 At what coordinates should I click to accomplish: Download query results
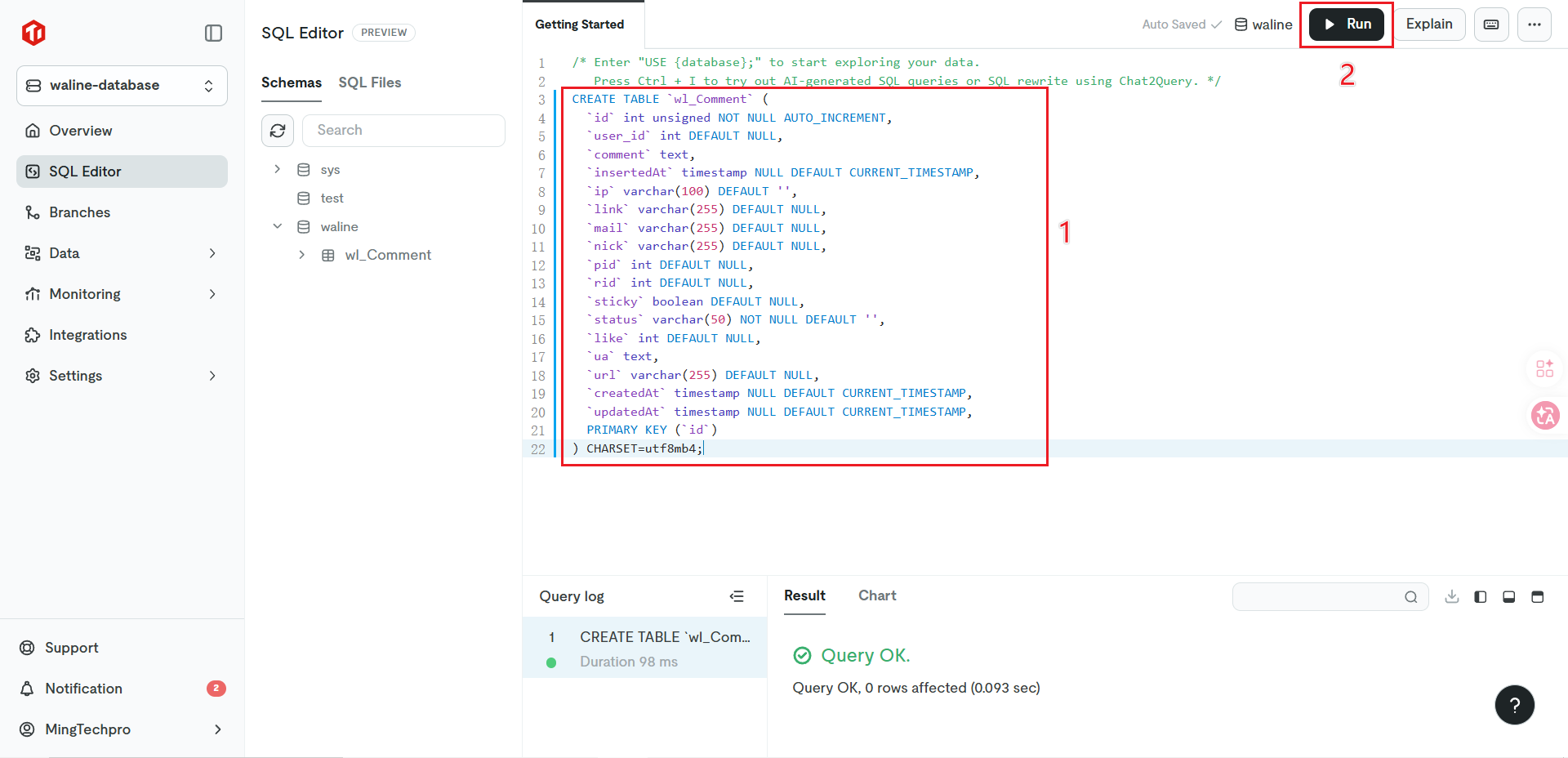[1451, 597]
